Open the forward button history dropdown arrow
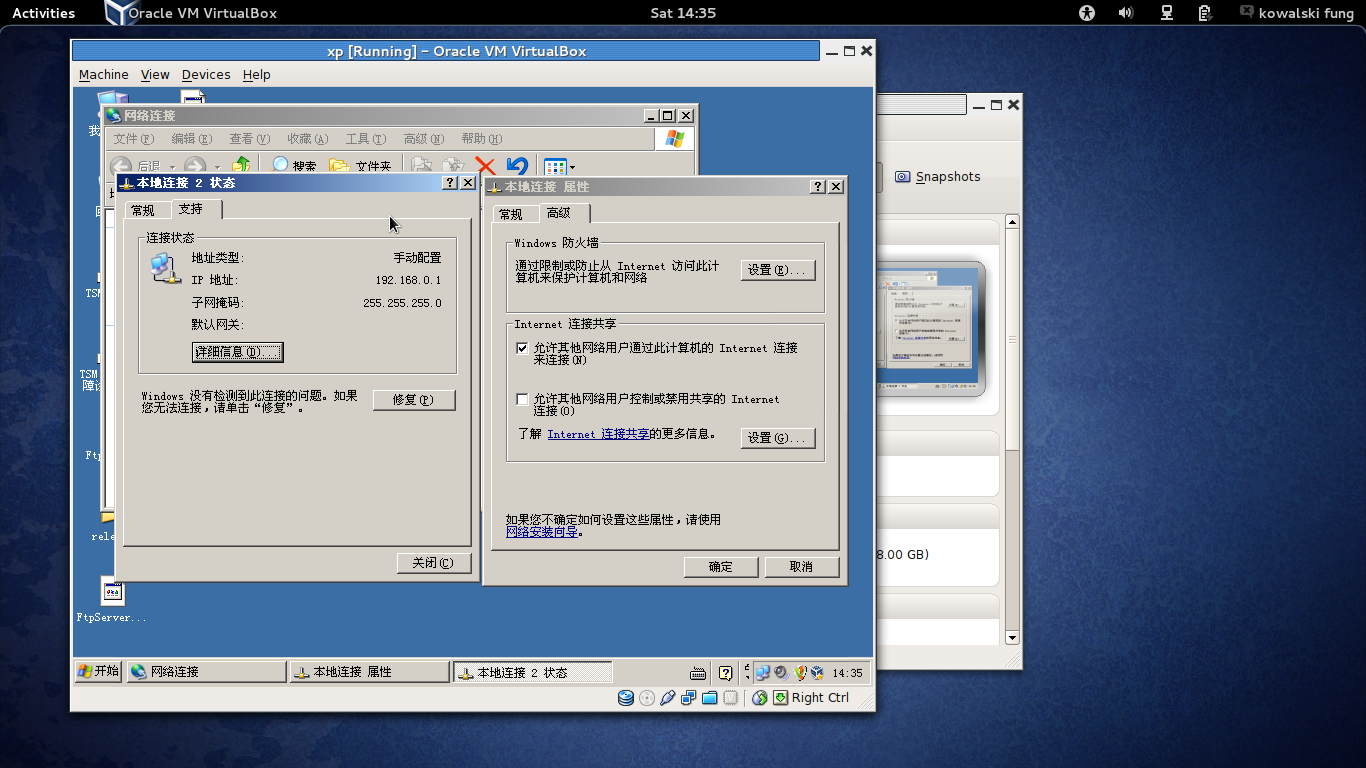The height and width of the screenshot is (768, 1366). pyautogui.click(x=216, y=167)
